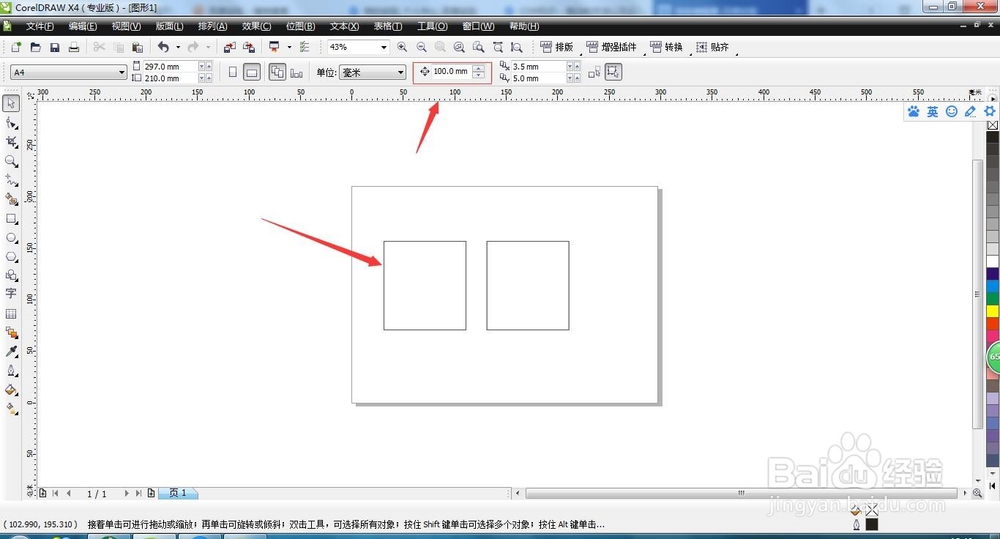Screen dimensions: 1000x539
Task: Select the Eyedropper tool
Action: [11, 351]
